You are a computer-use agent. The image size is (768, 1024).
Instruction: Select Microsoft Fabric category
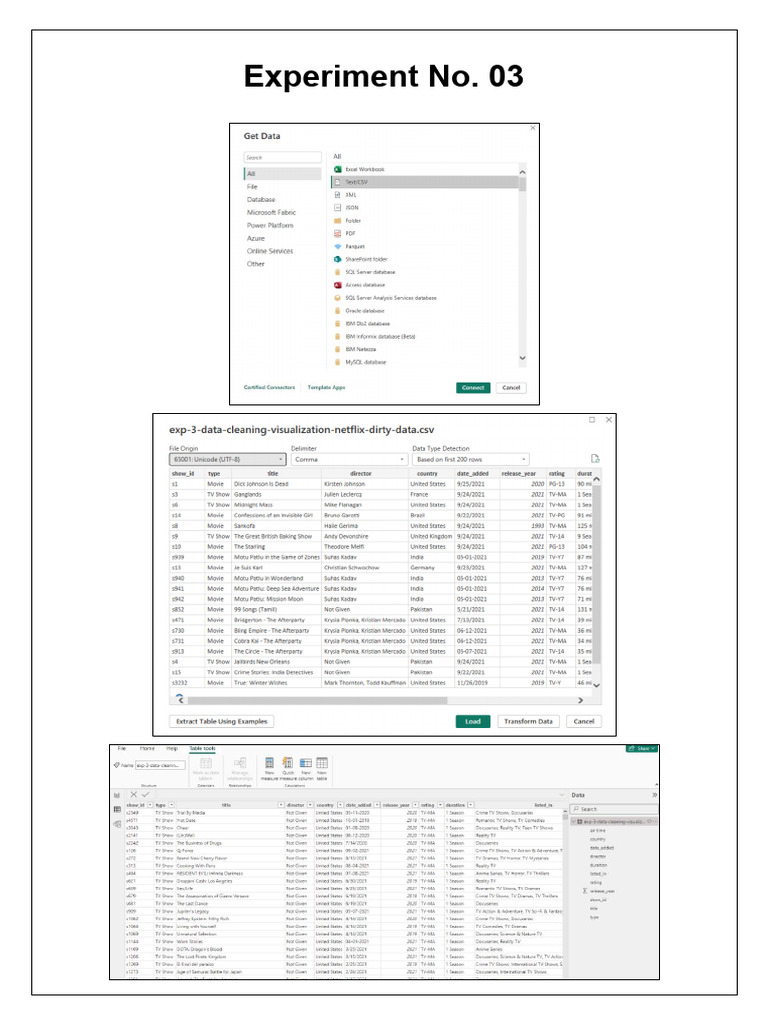coord(271,212)
